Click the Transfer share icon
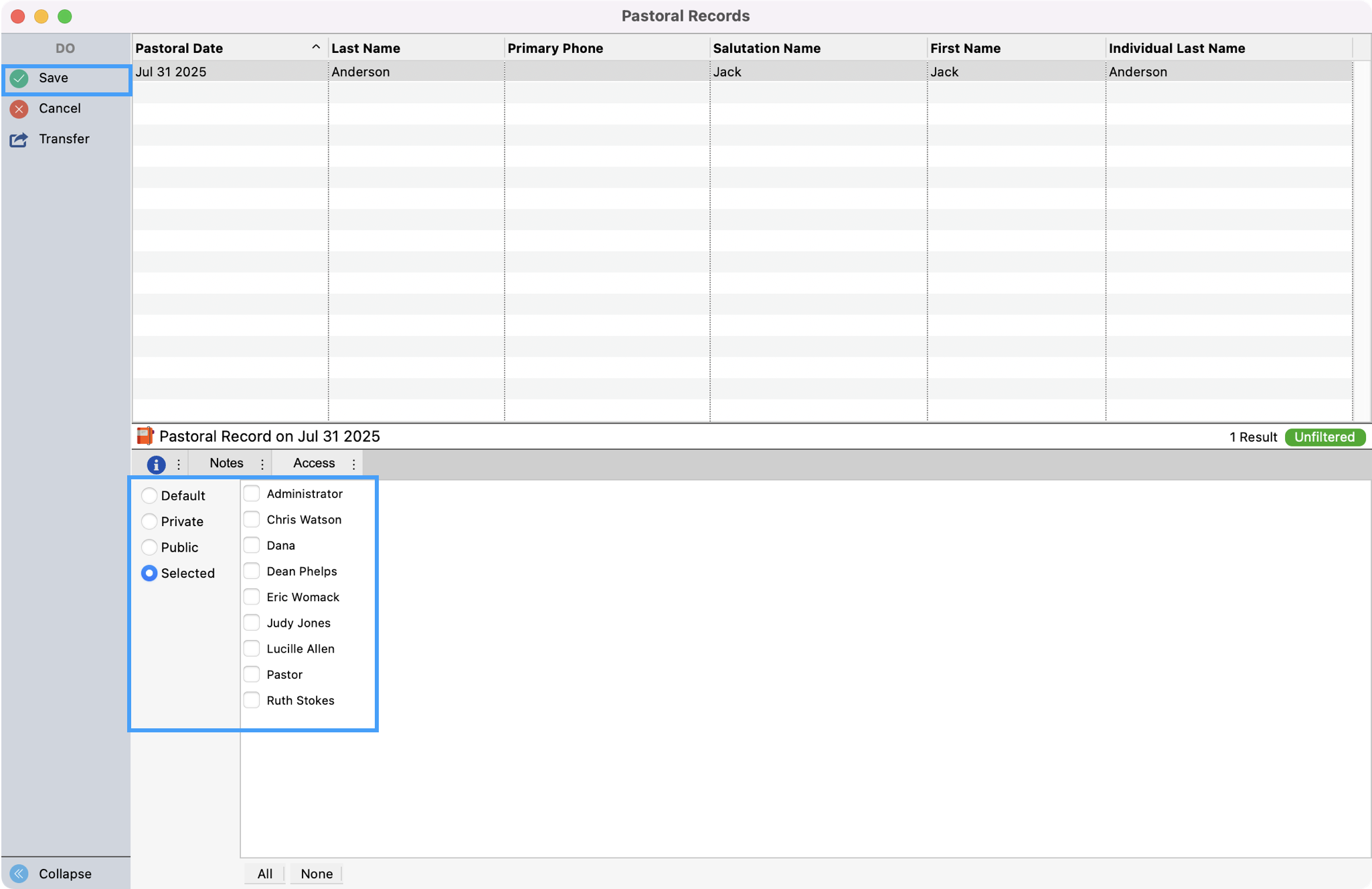 [19, 139]
